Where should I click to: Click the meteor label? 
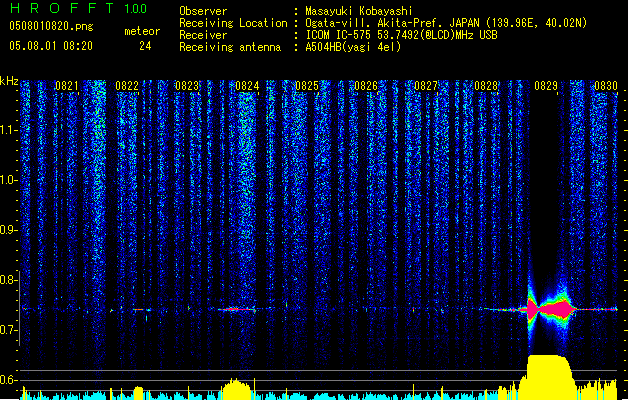(x=142, y=31)
